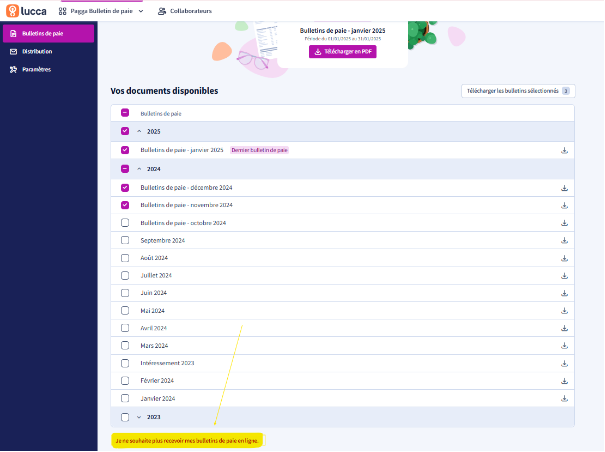
Task: Expand the 2023 year group
Action: click(x=139, y=416)
